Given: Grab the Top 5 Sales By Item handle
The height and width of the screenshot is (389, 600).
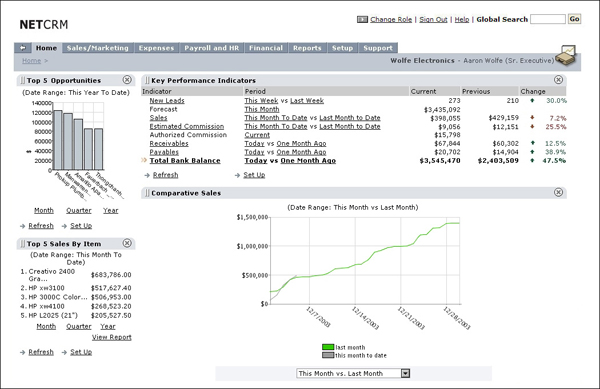Looking at the screenshot, I should point(23,244).
